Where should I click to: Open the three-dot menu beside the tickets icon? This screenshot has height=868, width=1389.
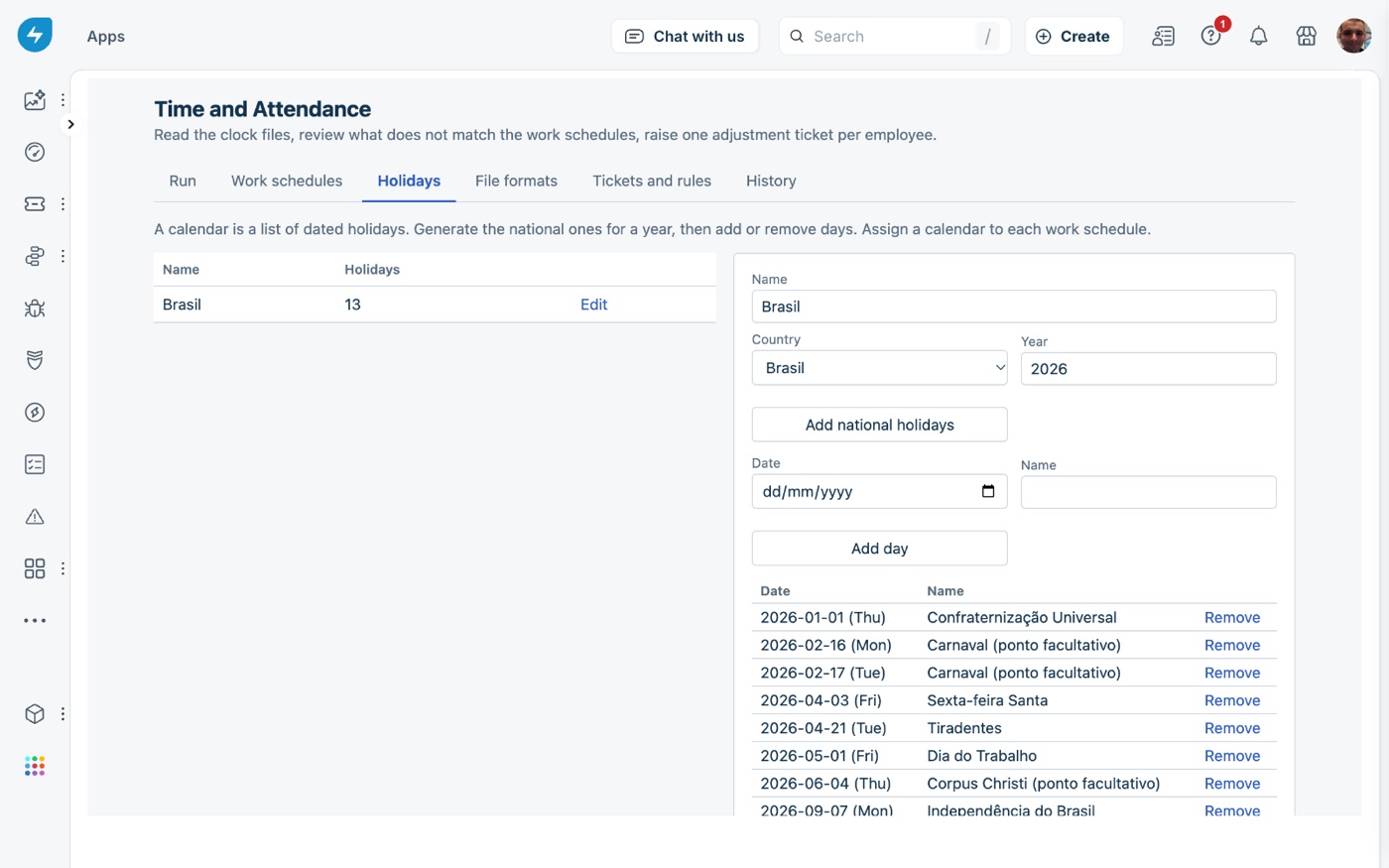pyautogui.click(x=63, y=204)
